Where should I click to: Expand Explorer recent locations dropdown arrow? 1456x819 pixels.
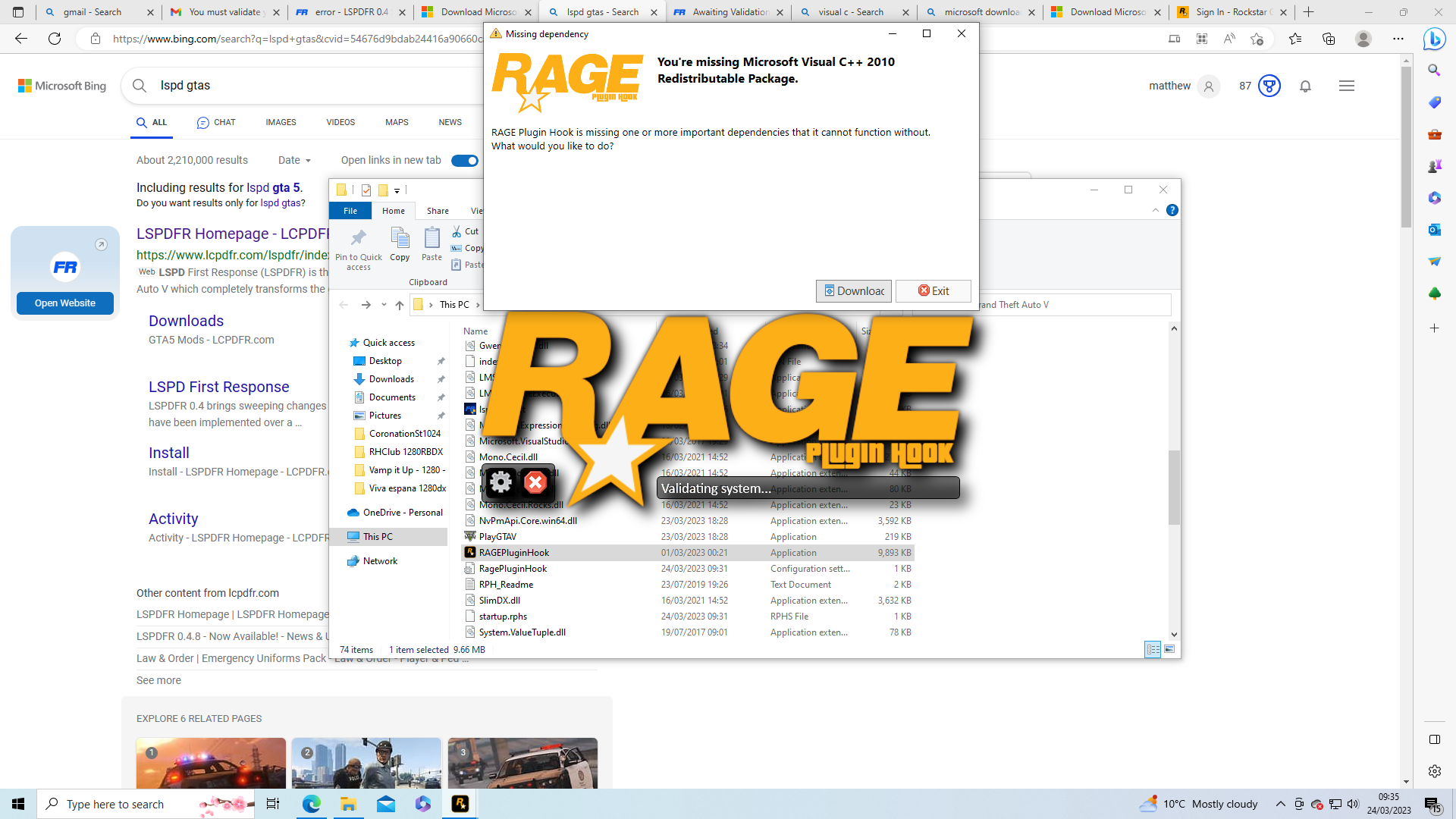(384, 305)
